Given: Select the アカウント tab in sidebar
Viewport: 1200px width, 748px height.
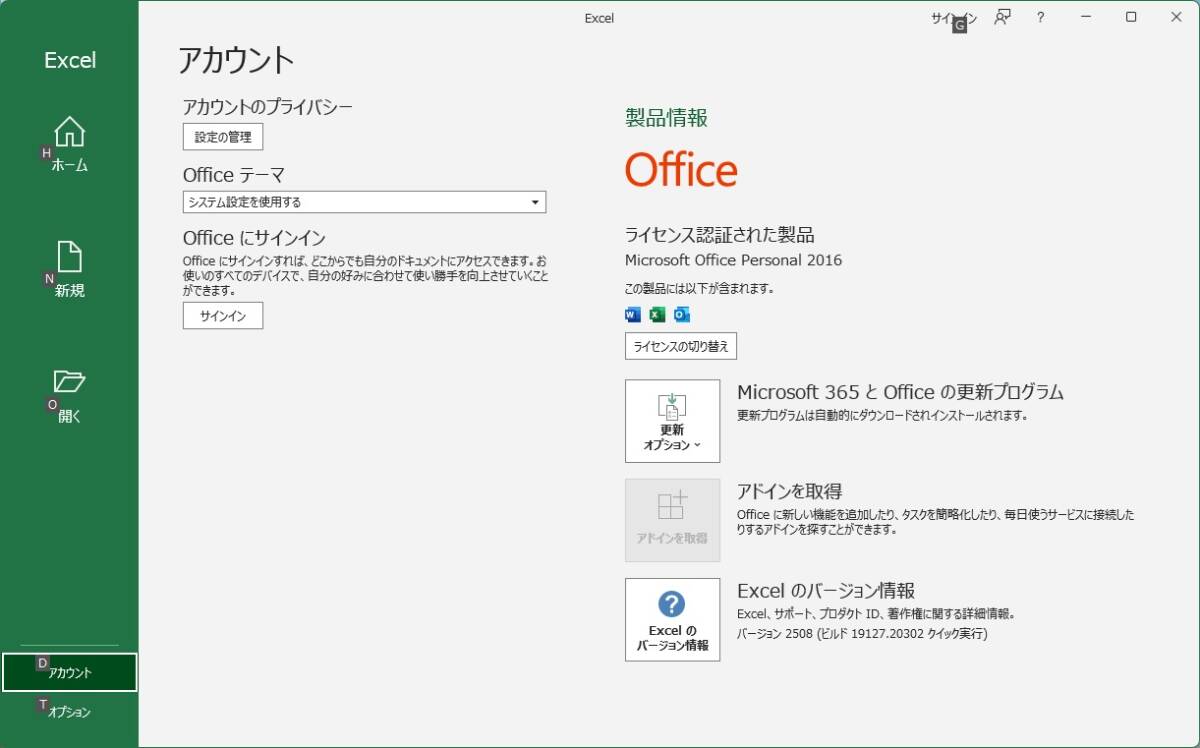Looking at the screenshot, I should [x=70, y=673].
